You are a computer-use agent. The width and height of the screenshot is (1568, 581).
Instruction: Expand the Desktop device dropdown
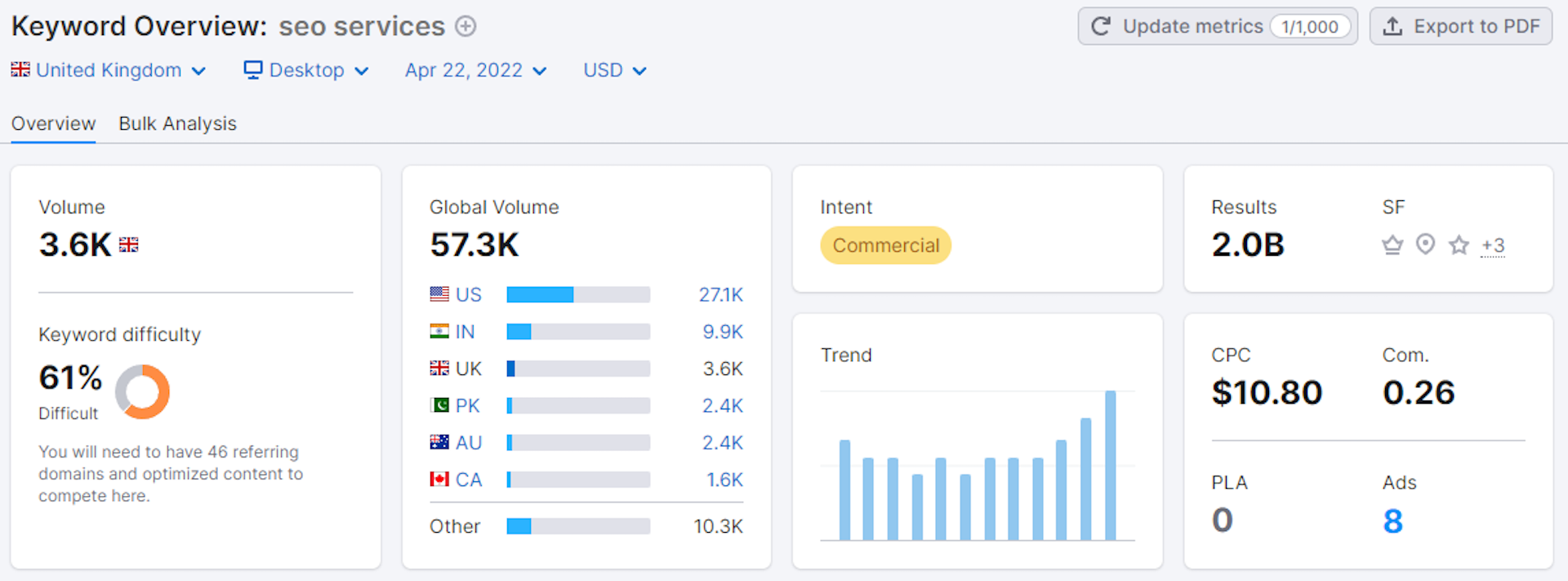[306, 70]
